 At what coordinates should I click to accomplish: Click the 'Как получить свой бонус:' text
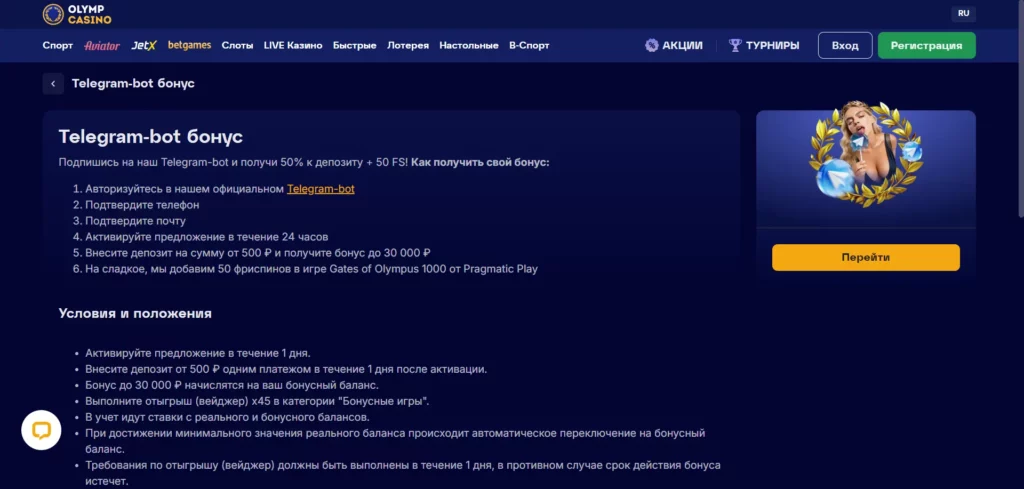click(480, 162)
